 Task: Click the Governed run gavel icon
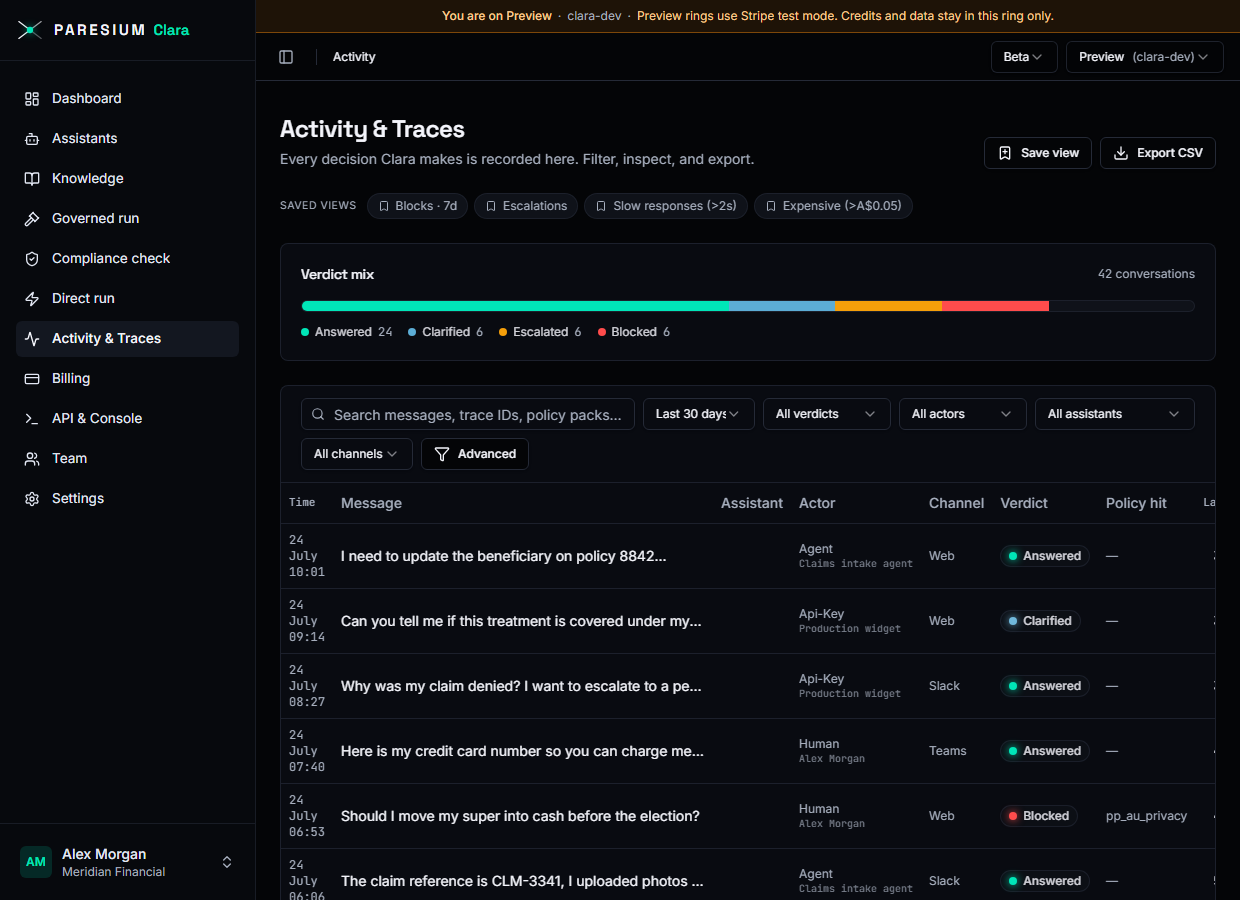click(x=32, y=218)
